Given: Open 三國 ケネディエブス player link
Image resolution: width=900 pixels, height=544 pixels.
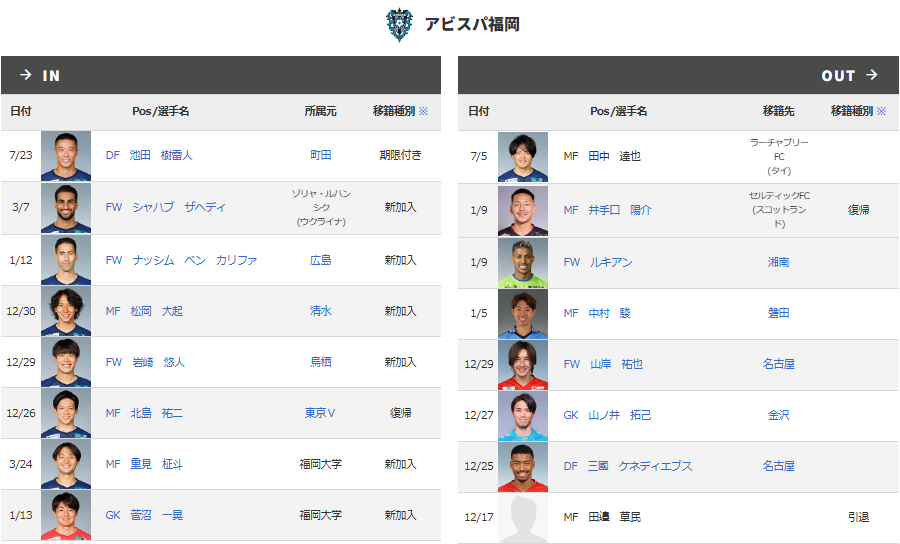Looking at the screenshot, I should pos(640,466).
